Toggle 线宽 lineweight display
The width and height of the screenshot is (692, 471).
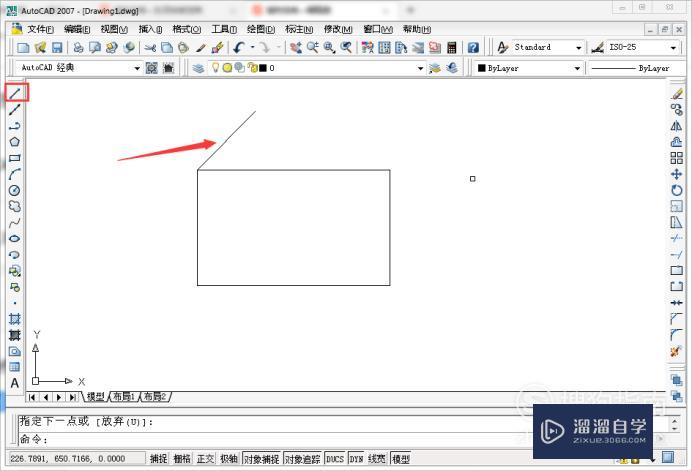tap(376, 459)
